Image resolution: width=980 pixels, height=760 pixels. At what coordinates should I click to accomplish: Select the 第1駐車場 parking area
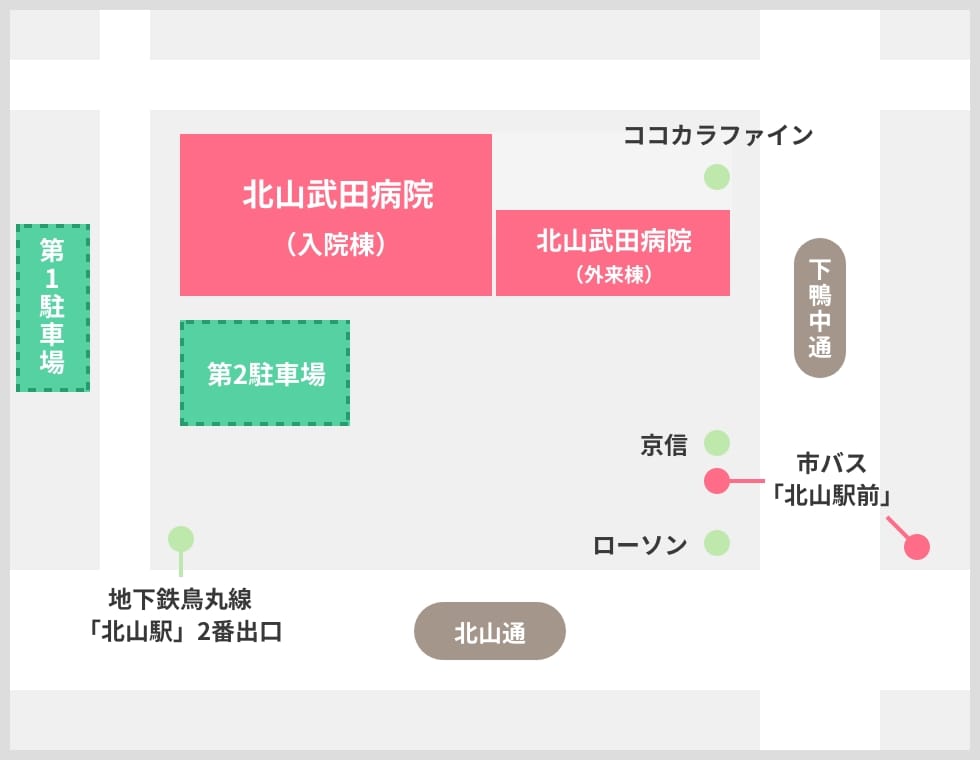point(52,308)
